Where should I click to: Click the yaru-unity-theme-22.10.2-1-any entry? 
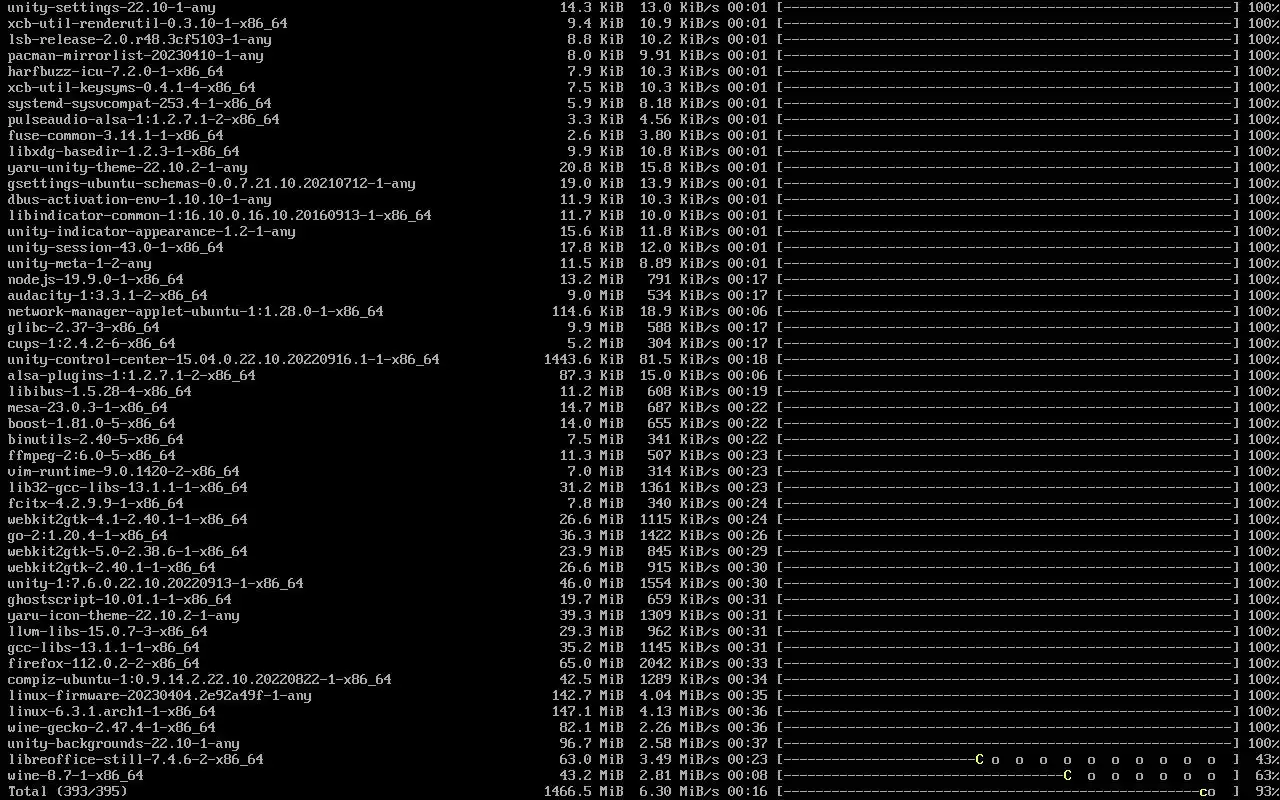[x=128, y=167]
